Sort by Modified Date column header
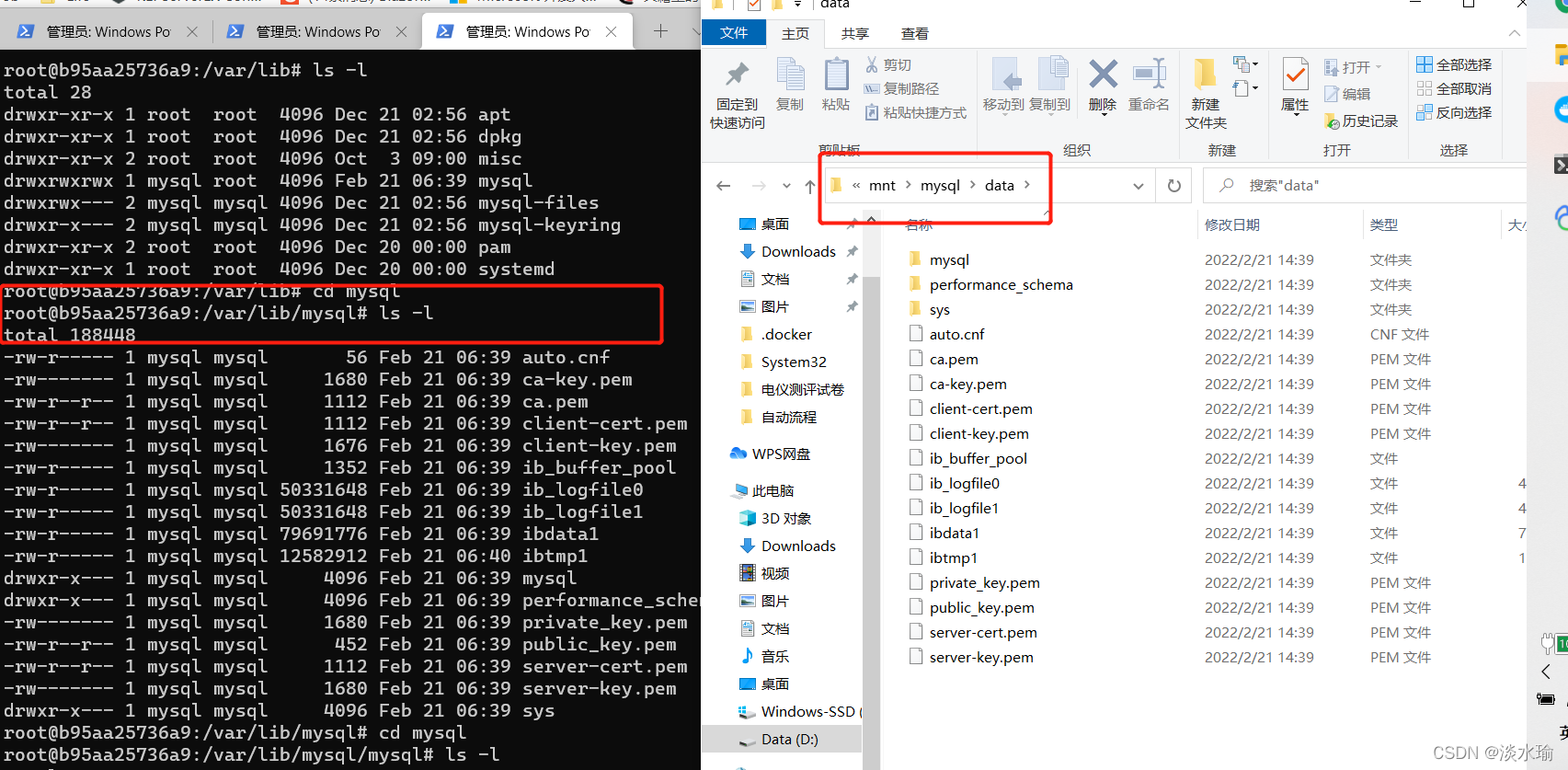 click(x=1232, y=225)
